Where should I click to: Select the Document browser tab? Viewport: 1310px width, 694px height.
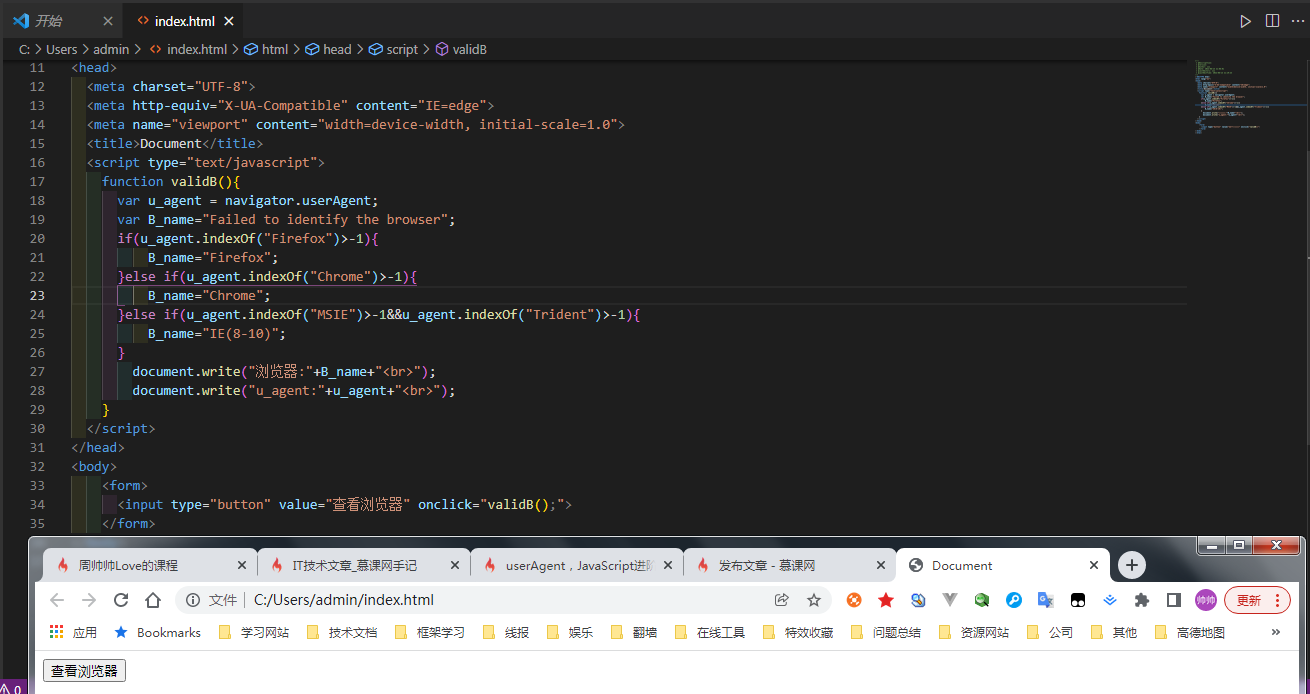coord(1002,565)
